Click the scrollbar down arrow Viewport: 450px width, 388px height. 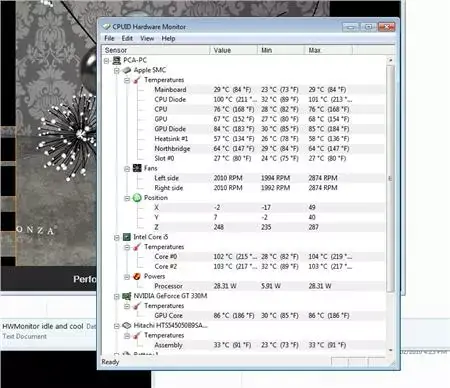(390, 350)
